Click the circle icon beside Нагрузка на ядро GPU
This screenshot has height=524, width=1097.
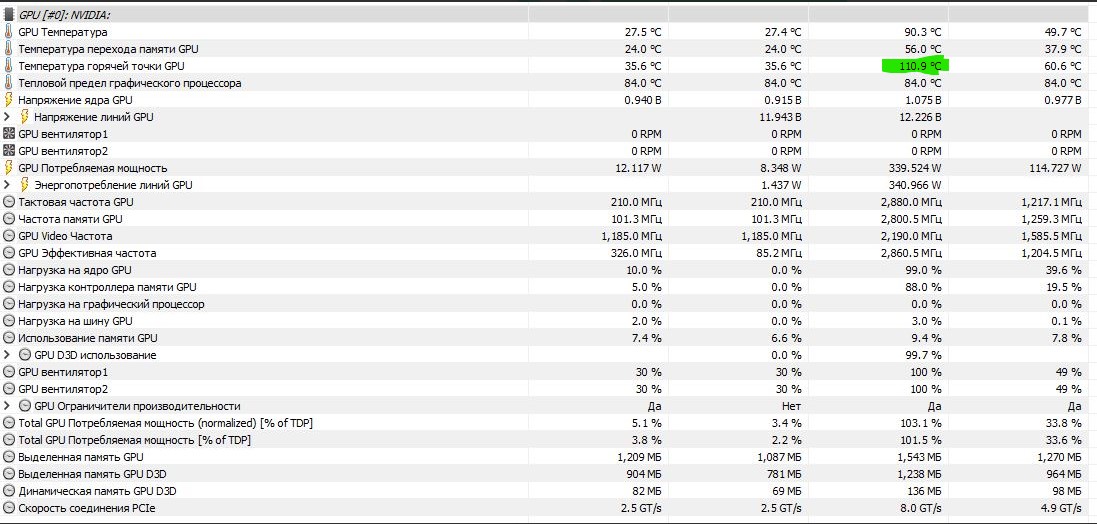pos(9,270)
